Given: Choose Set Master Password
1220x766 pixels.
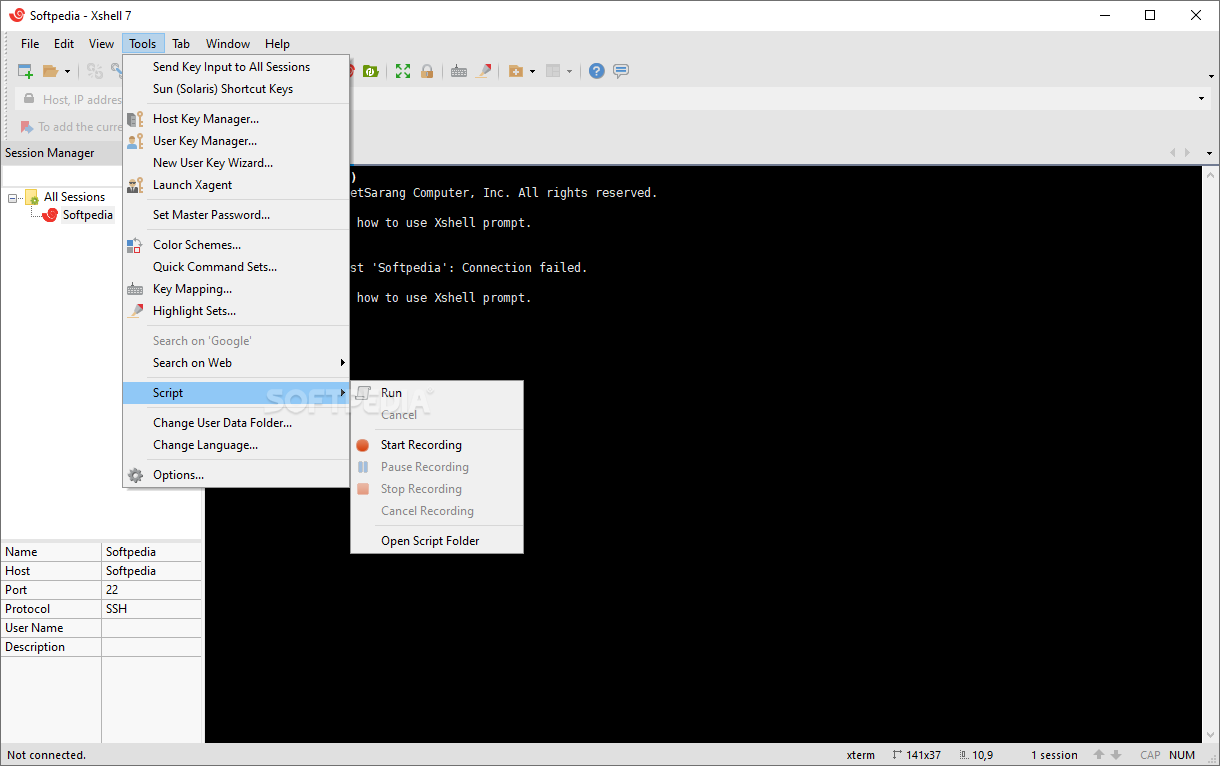Looking at the screenshot, I should coord(236,215).
